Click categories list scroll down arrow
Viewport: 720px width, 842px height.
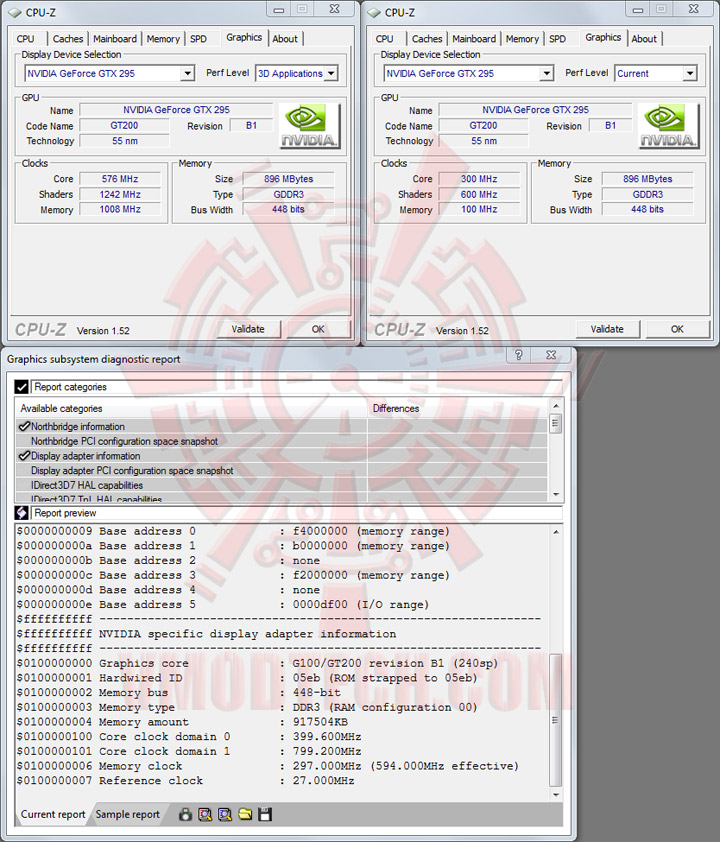coord(556,495)
